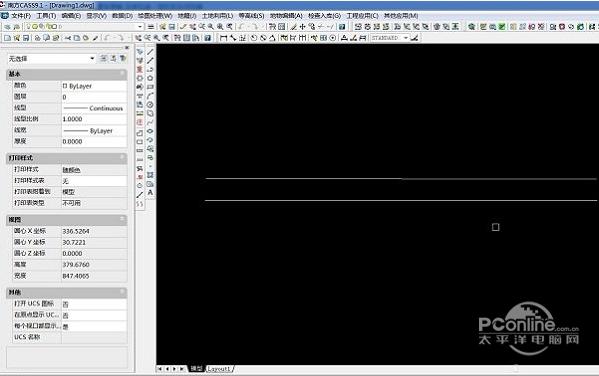Click the Open file icon
Screen dimensions: 599x376
[x=17, y=38]
